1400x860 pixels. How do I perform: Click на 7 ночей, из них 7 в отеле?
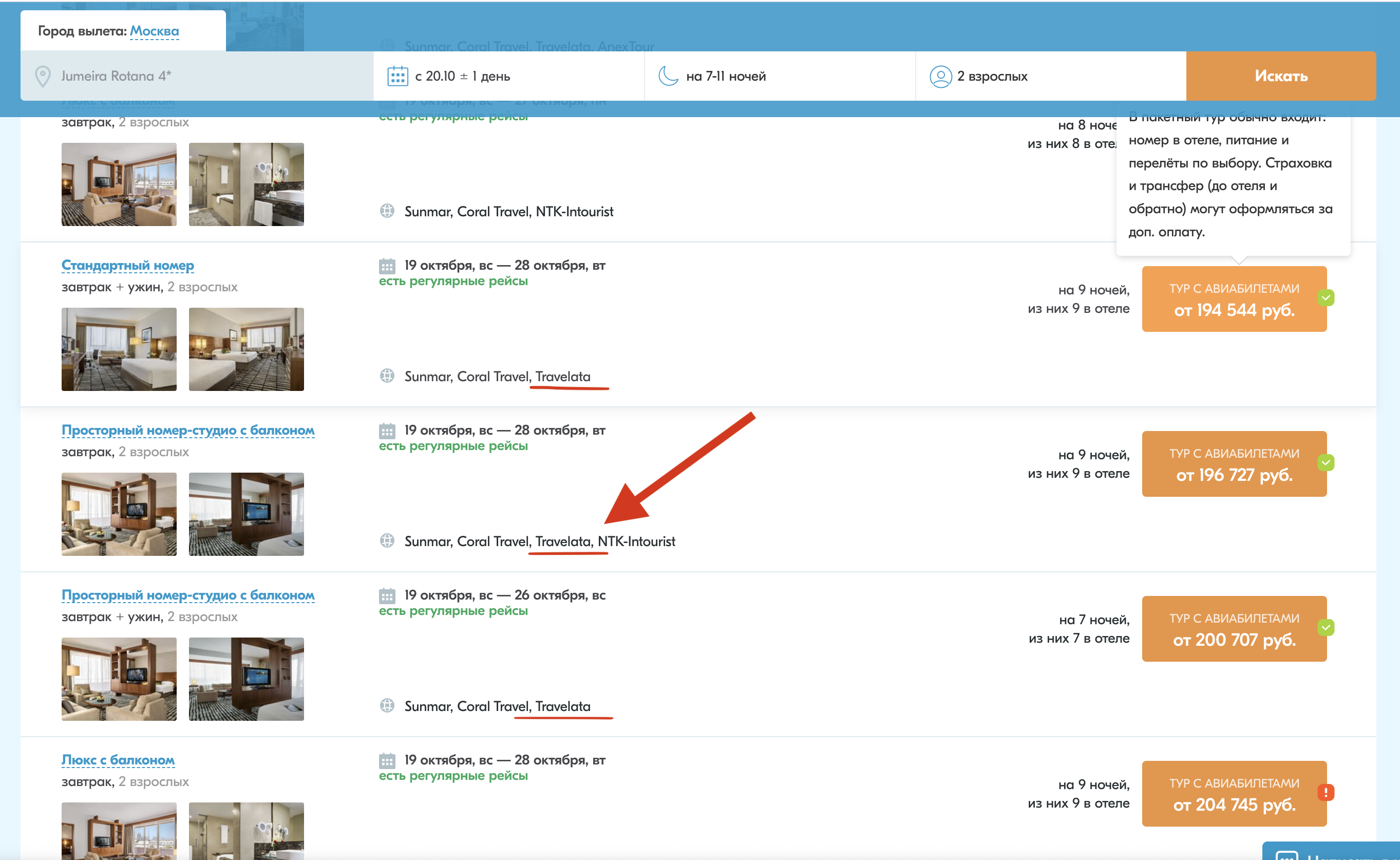1079,629
